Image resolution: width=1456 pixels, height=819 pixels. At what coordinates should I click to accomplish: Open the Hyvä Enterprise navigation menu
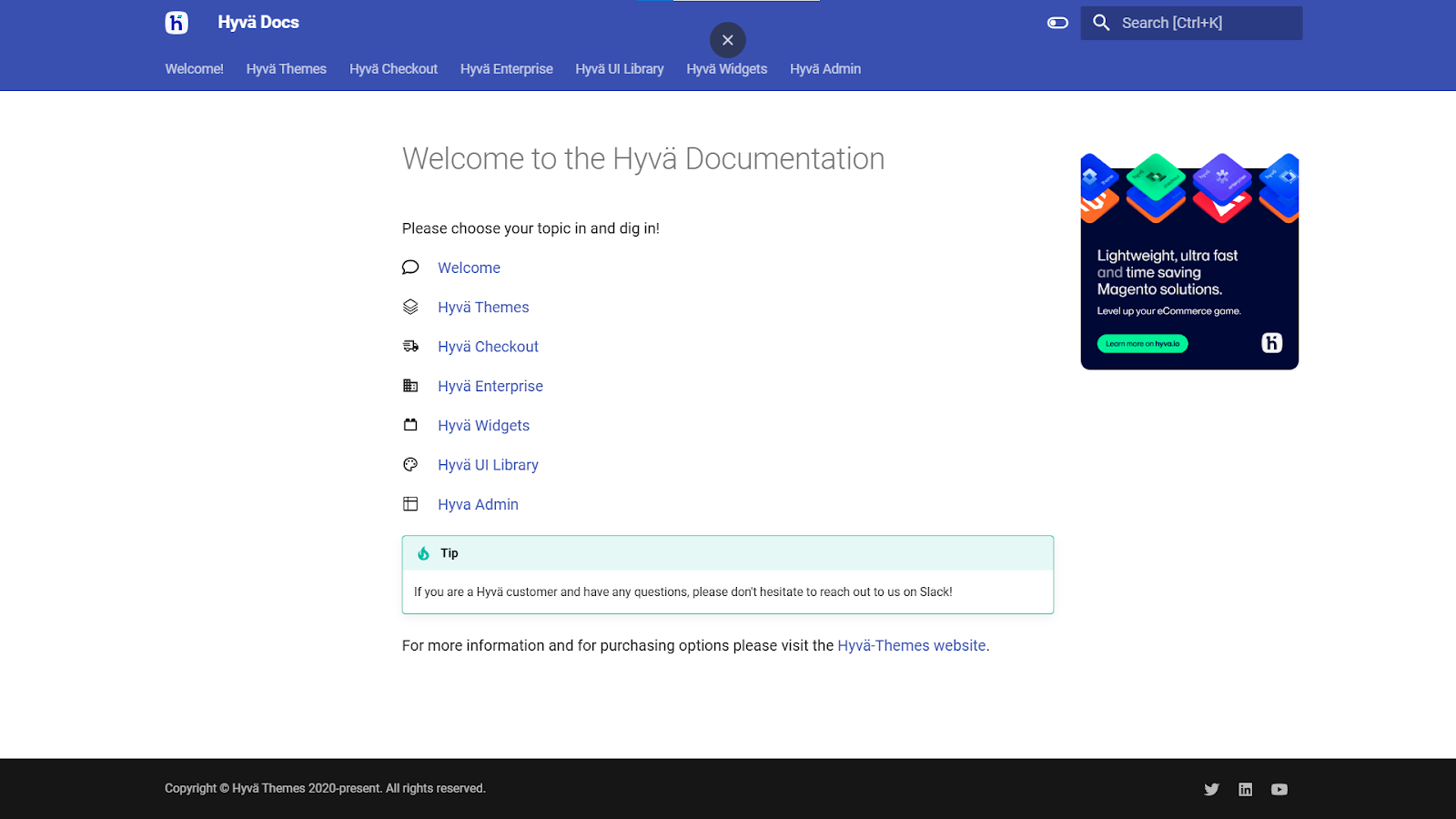pyautogui.click(x=507, y=68)
